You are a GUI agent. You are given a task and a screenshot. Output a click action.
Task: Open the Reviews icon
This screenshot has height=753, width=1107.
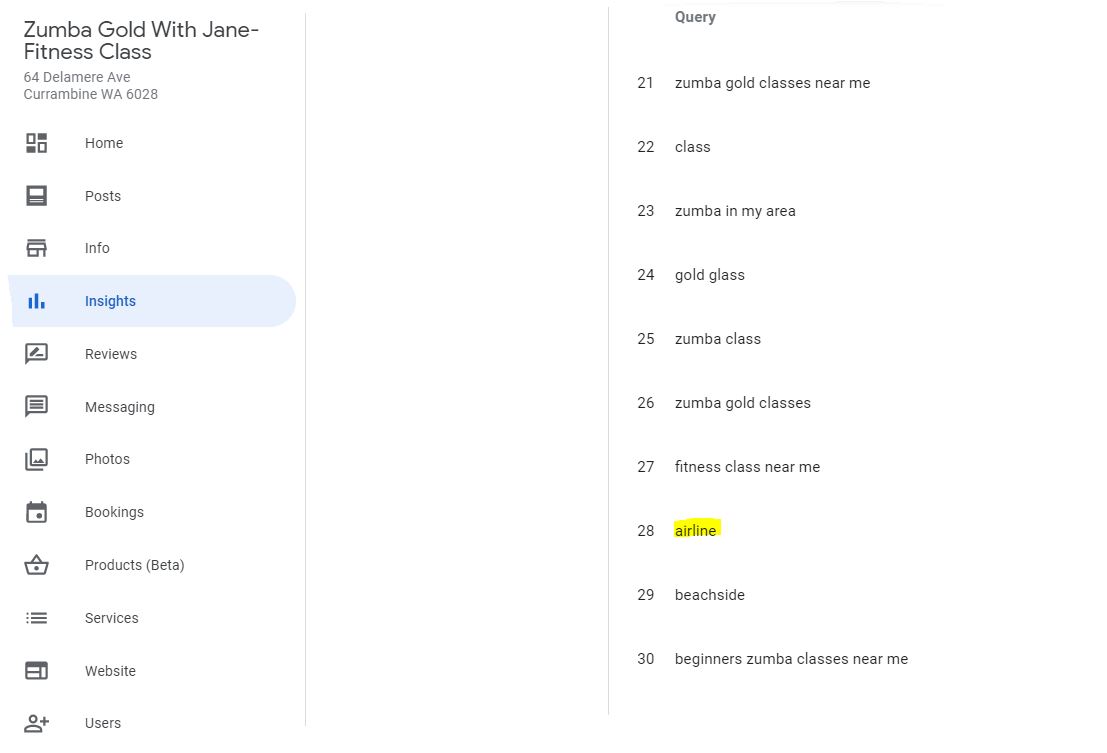[x=37, y=354]
